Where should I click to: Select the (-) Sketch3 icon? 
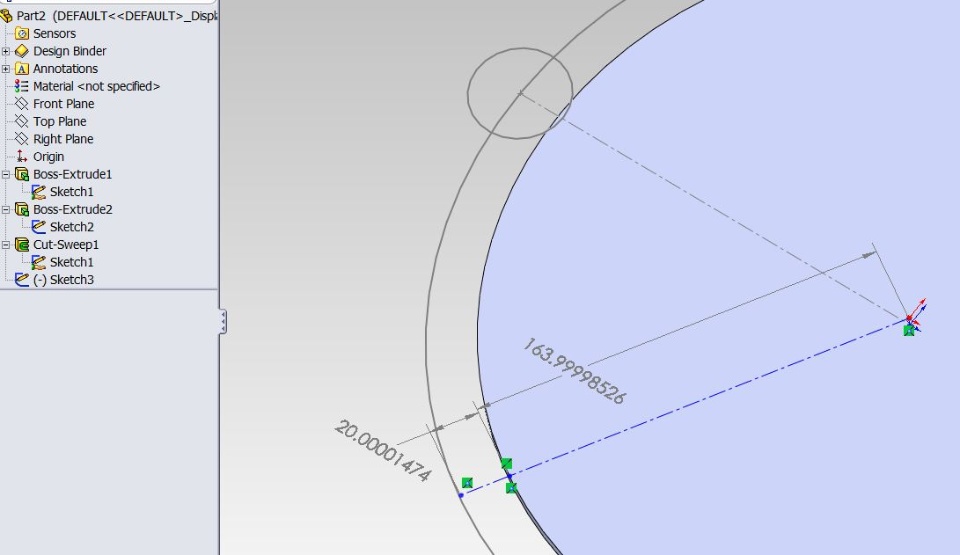click(22, 279)
